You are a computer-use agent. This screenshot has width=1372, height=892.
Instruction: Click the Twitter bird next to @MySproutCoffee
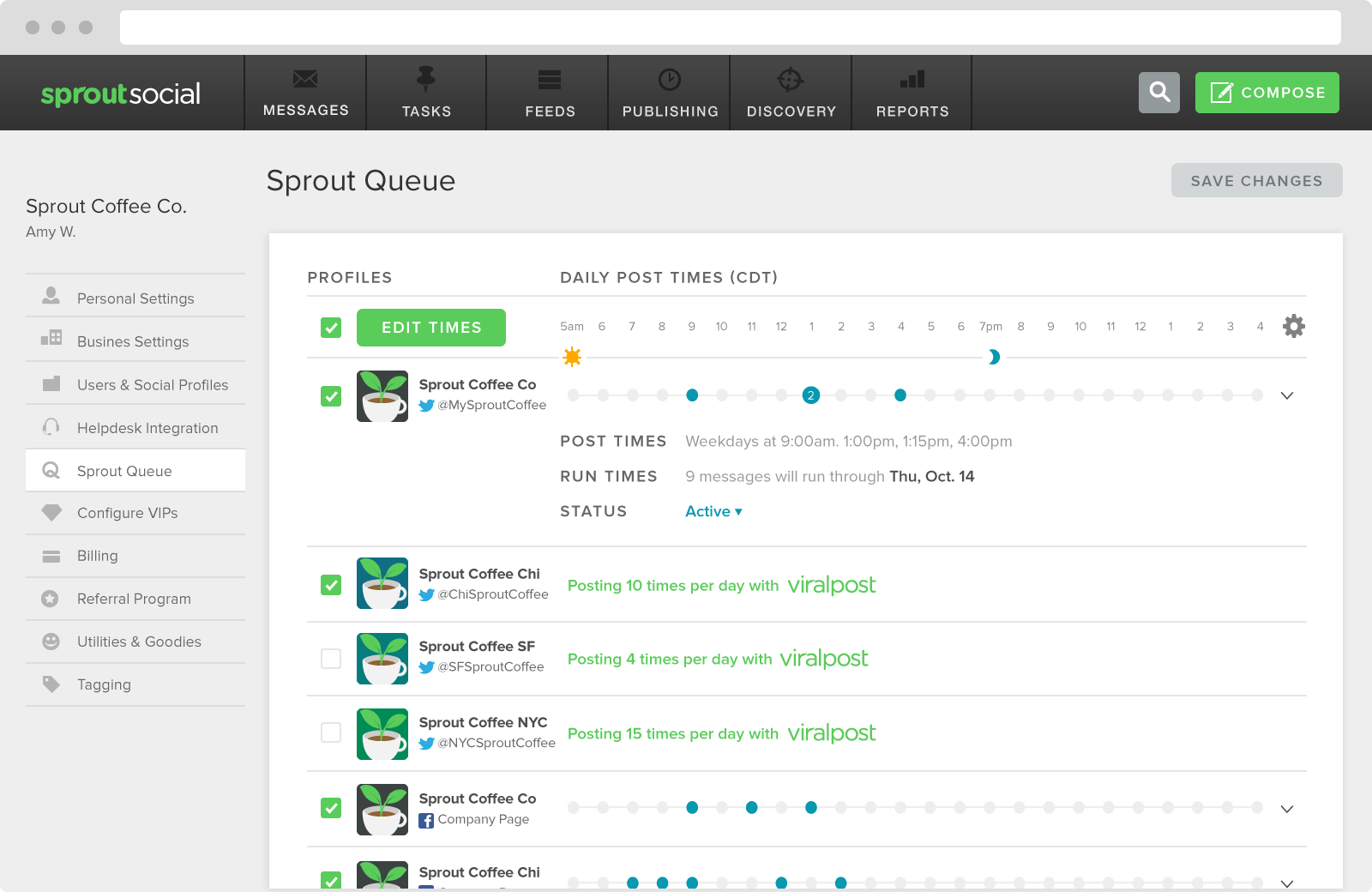(x=426, y=406)
